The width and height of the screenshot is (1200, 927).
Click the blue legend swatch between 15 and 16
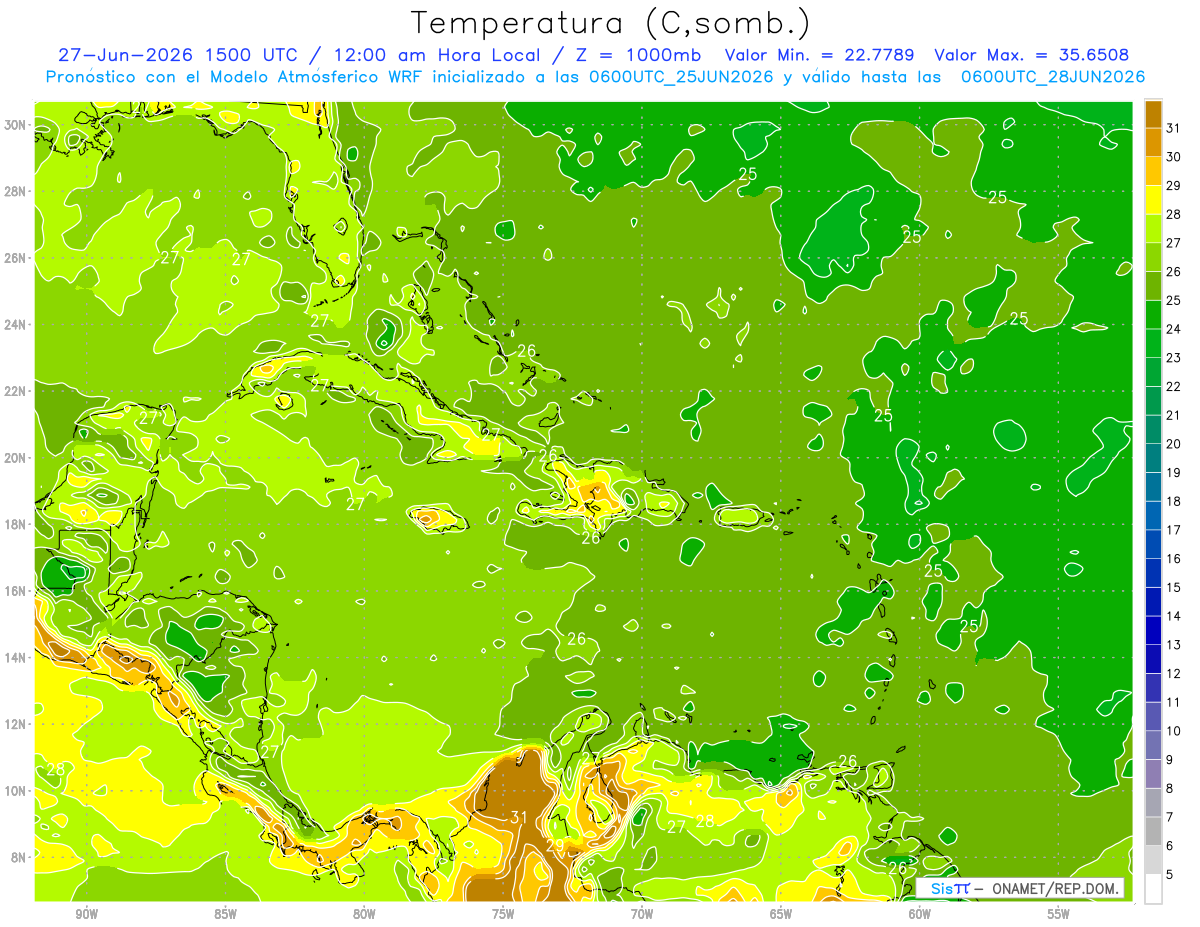1153,573
